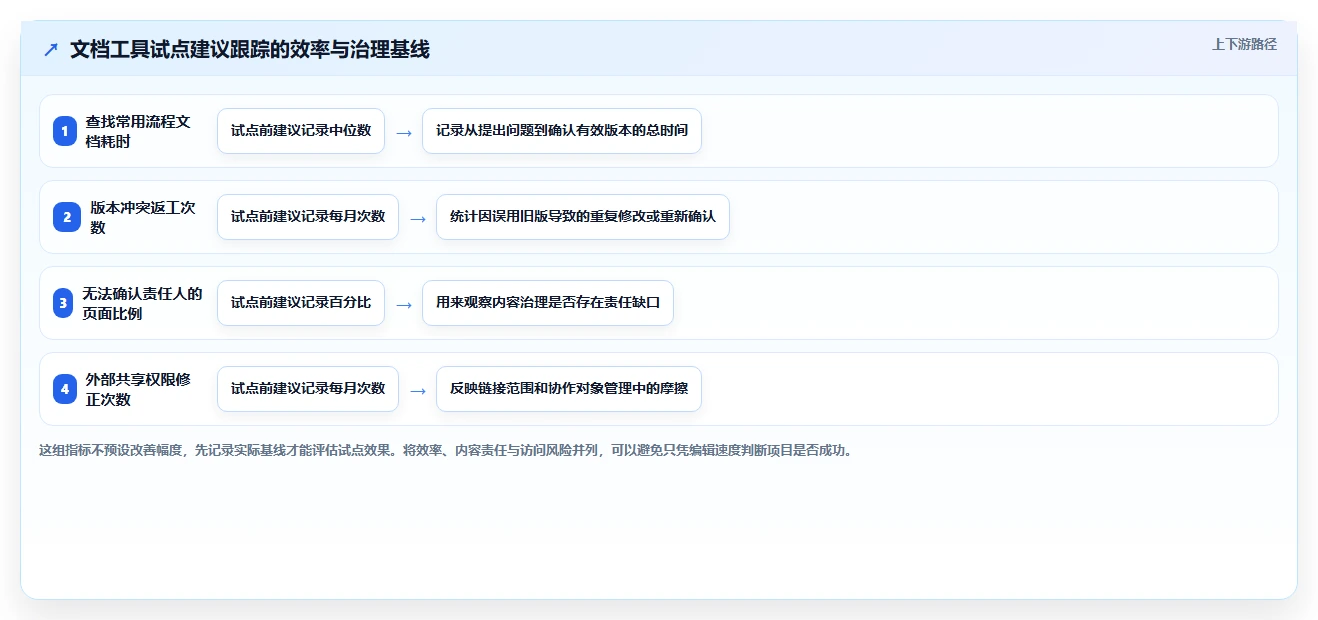Click the 记录从提出问题到确认有效版本的总时间 box
1318x620 pixels.
pyautogui.click(x=562, y=131)
